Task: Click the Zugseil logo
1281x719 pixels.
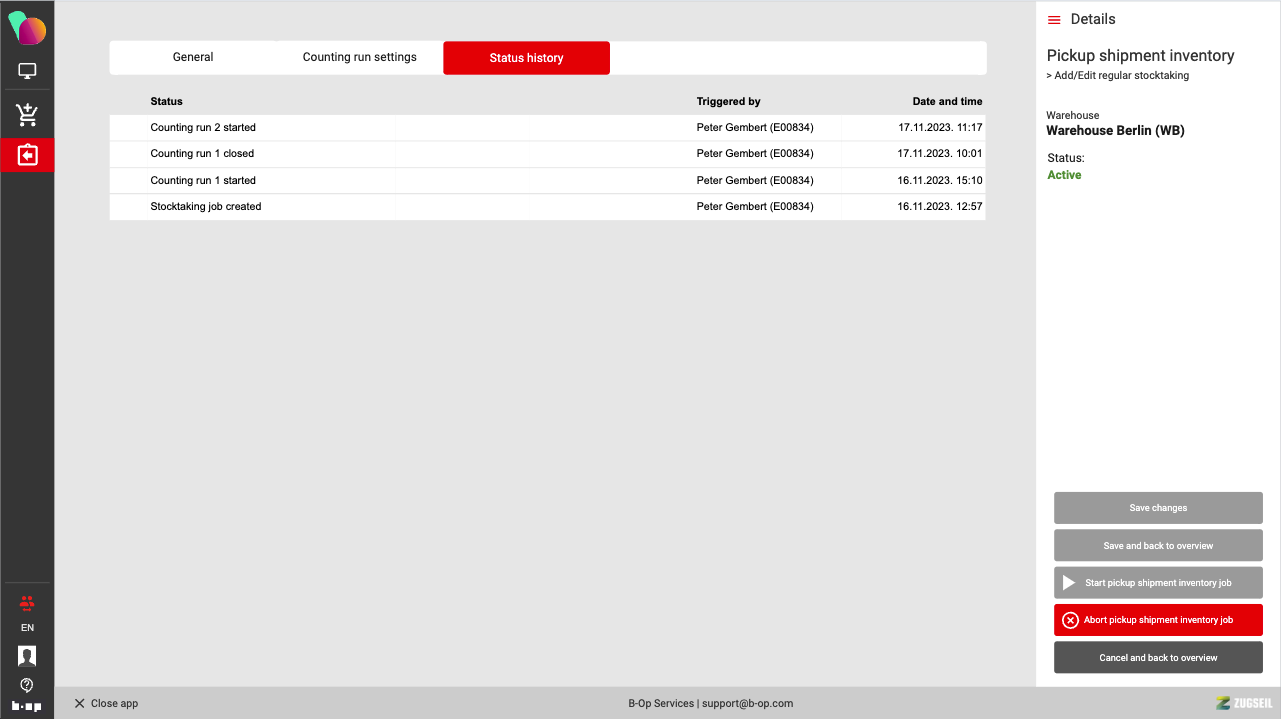Action: click(1243, 703)
